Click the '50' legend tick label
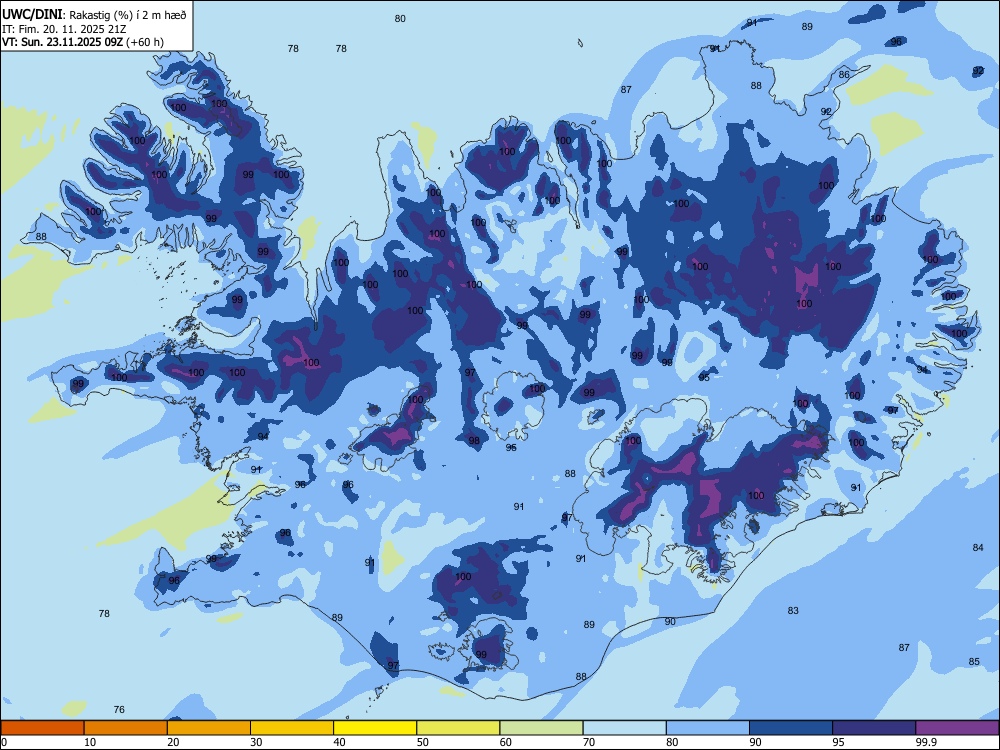Screen dimensions: 1000x750 [423, 742]
